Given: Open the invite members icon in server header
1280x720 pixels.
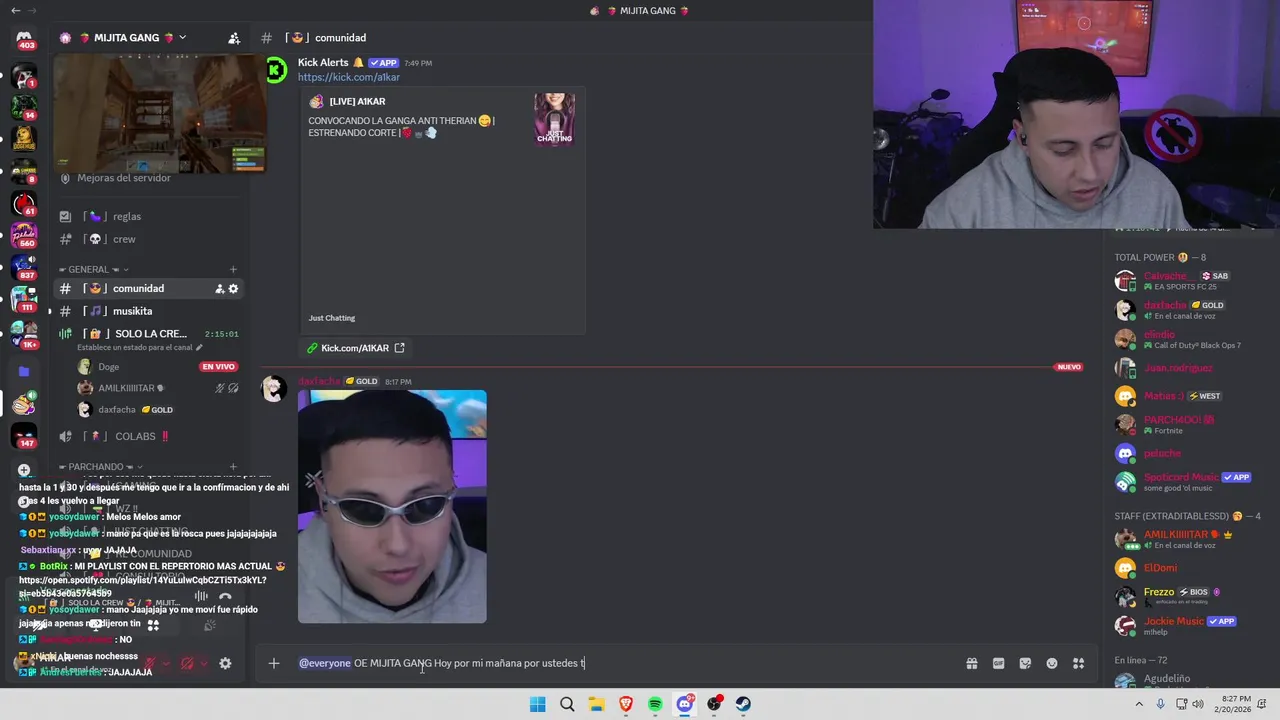Looking at the screenshot, I should (233, 38).
